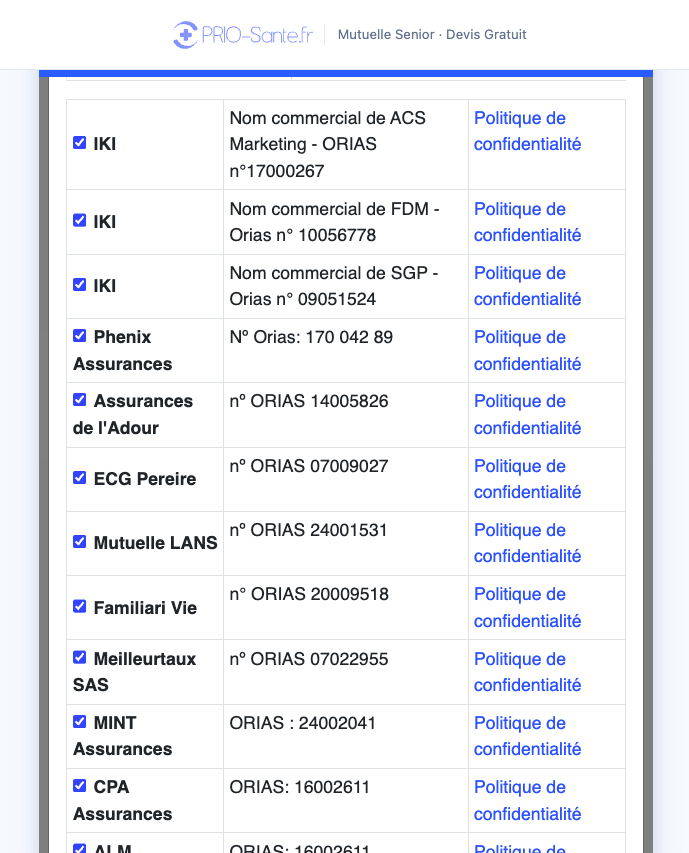Click the first 'n° ORIAS 07009027' cell
The height and width of the screenshot is (853, 689).
346,479
